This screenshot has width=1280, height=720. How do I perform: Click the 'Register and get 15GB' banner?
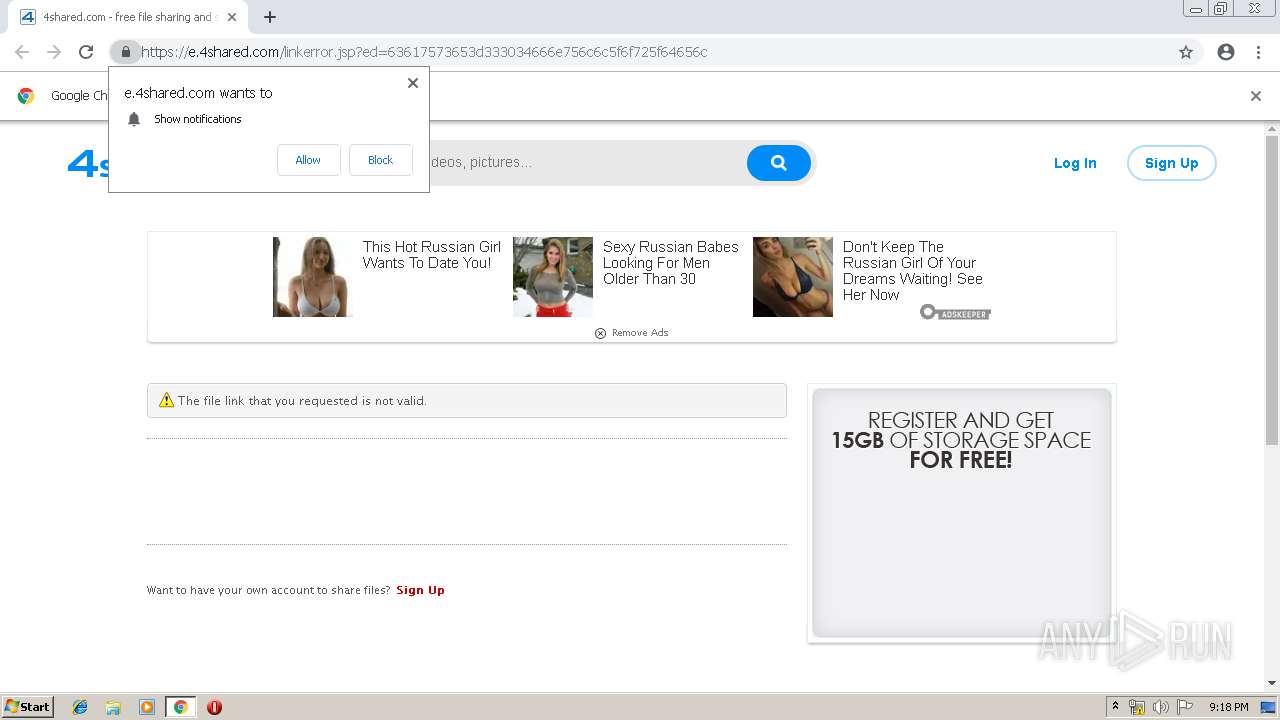961,513
